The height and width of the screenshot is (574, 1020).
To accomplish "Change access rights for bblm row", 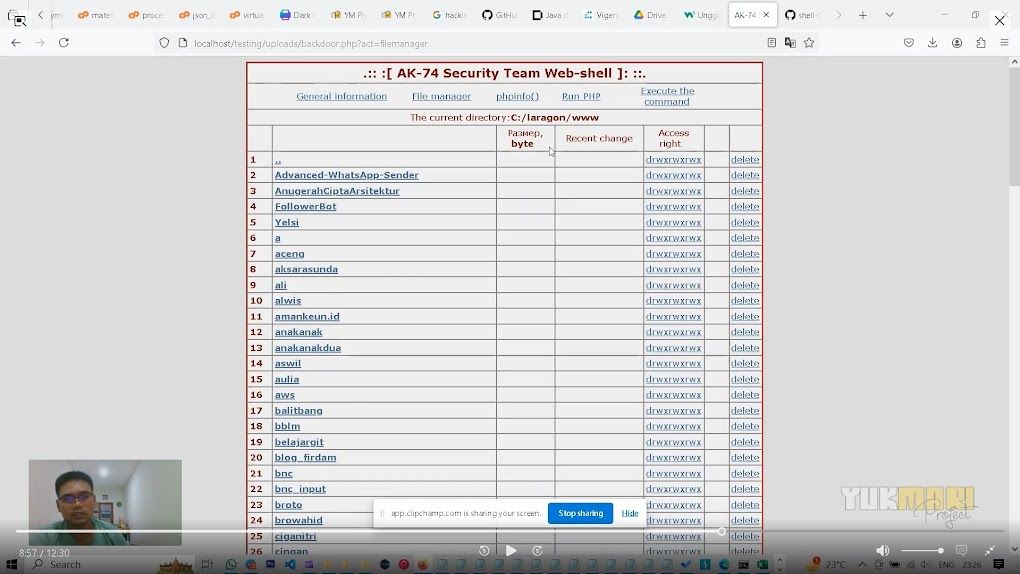I will click(673, 426).
